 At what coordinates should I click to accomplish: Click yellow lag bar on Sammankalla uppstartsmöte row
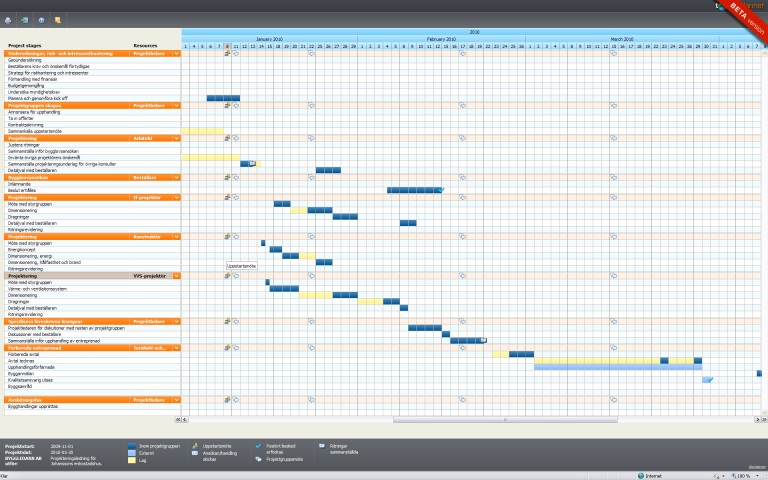click(202, 131)
